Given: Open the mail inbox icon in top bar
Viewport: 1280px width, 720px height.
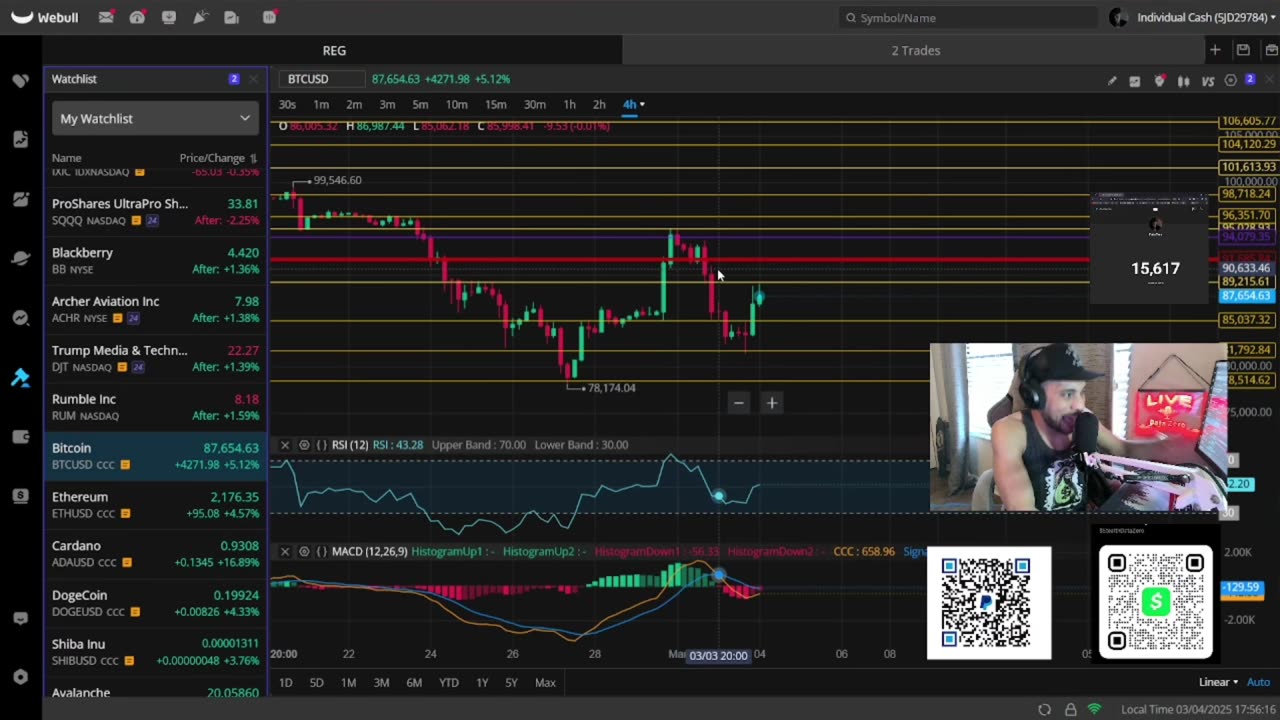Looking at the screenshot, I should [x=106, y=17].
